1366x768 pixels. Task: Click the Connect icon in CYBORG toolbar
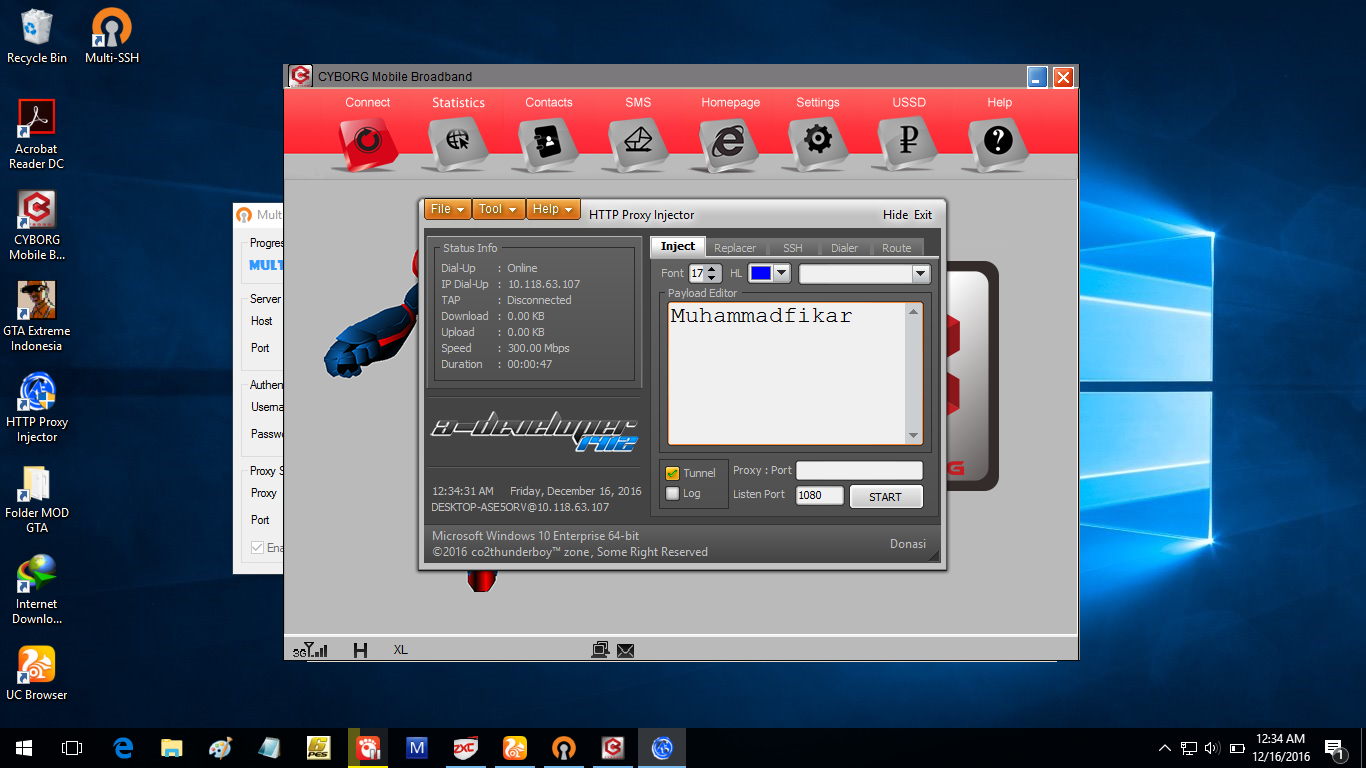click(368, 143)
